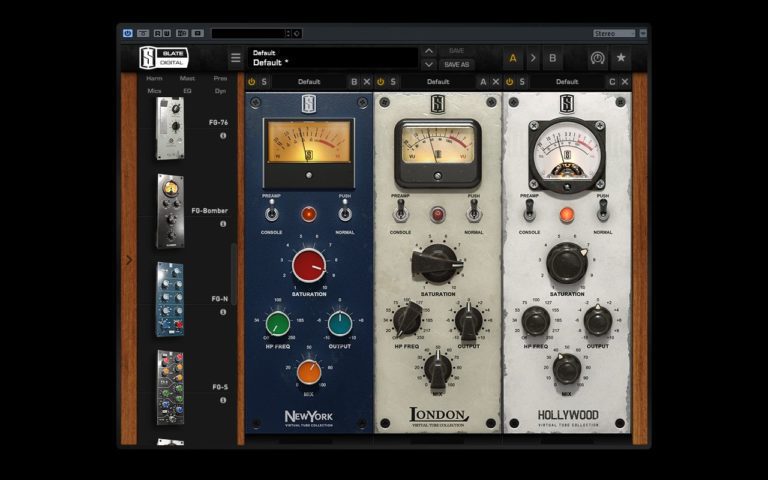The width and height of the screenshot is (768, 480).
Task: Open the Stereo channel dropdown in the top bar
Action: pyautogui.click(x=614, y=33)
